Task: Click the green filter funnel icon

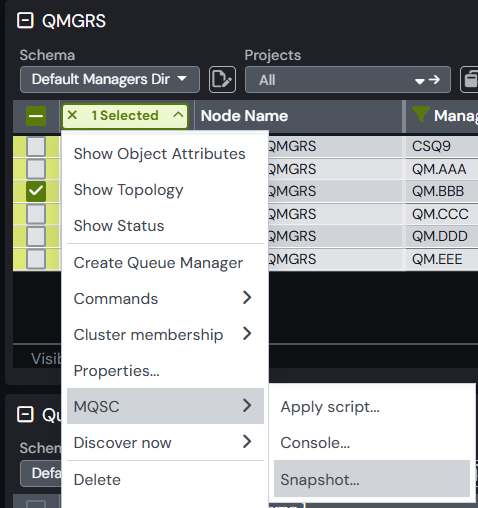Action: click(x=420, y=115)
